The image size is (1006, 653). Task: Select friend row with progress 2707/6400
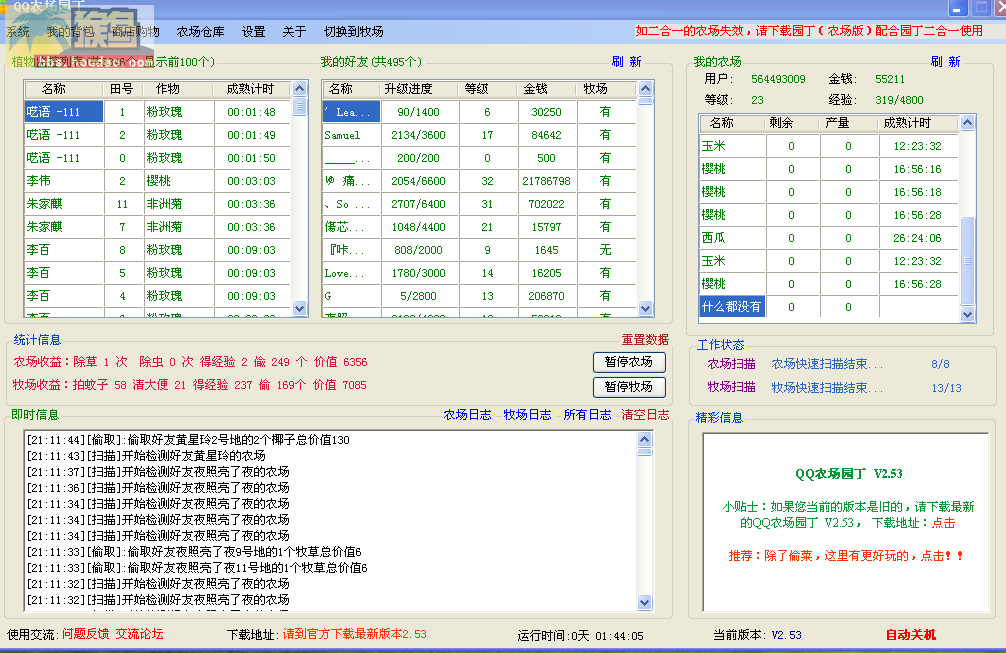[x=479, y=204]
